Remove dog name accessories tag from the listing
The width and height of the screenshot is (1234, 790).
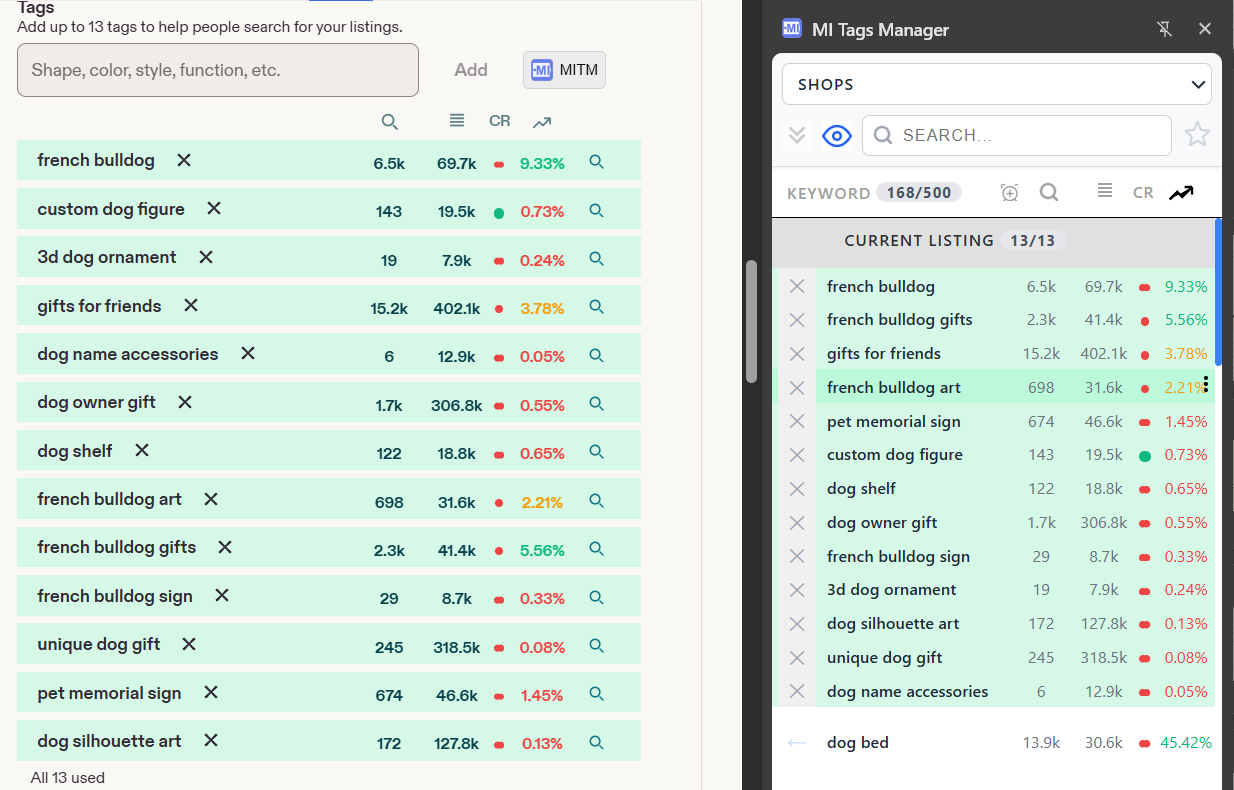(x=248, y=353)
